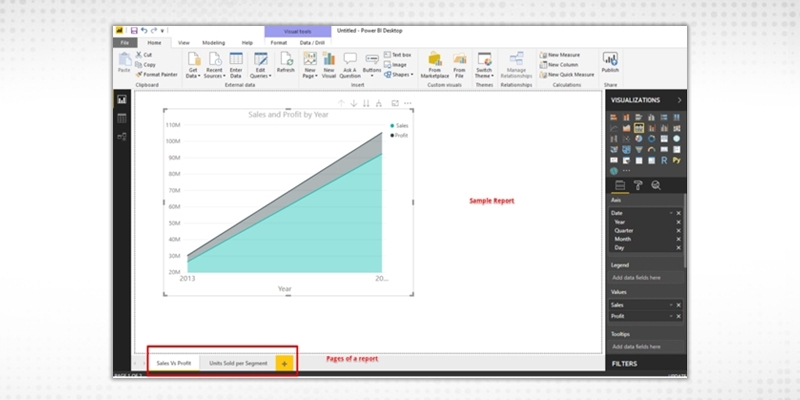Select the ArcGIS globe map visual
Image resolution: width=800 pixels, height=400 pixels.
(614, 171)
